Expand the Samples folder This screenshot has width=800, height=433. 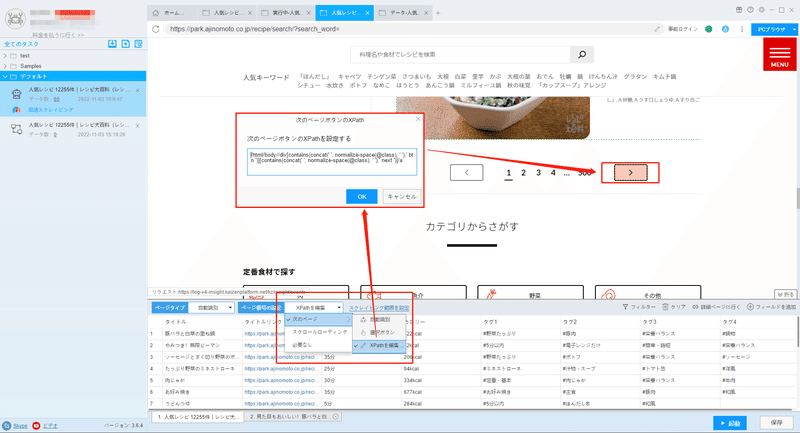(5, 66)
